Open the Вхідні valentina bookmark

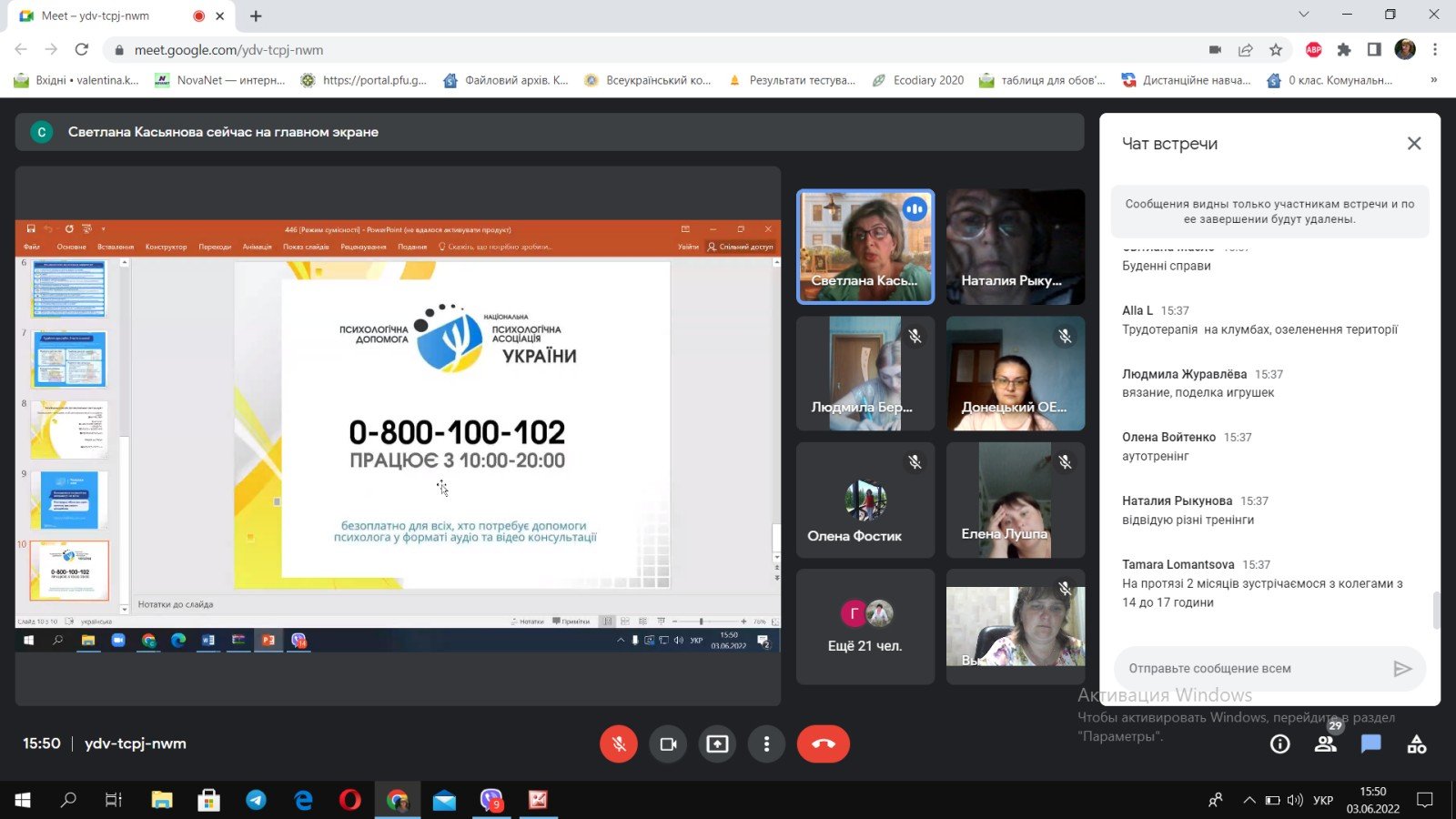point(76,80)
